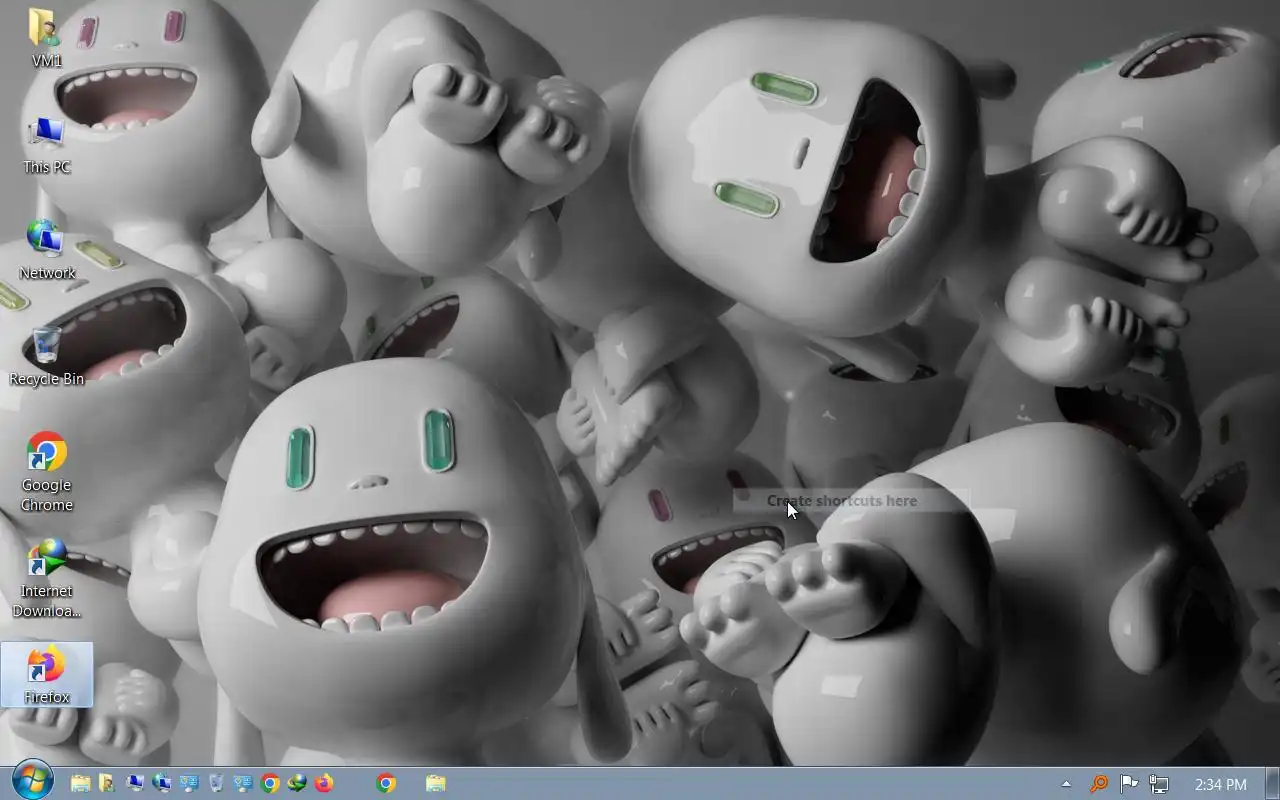Viewport: 1280px width, 800px height.
Task: Click the orange magnifier tray icon
Action: (x=1099, y=784)
